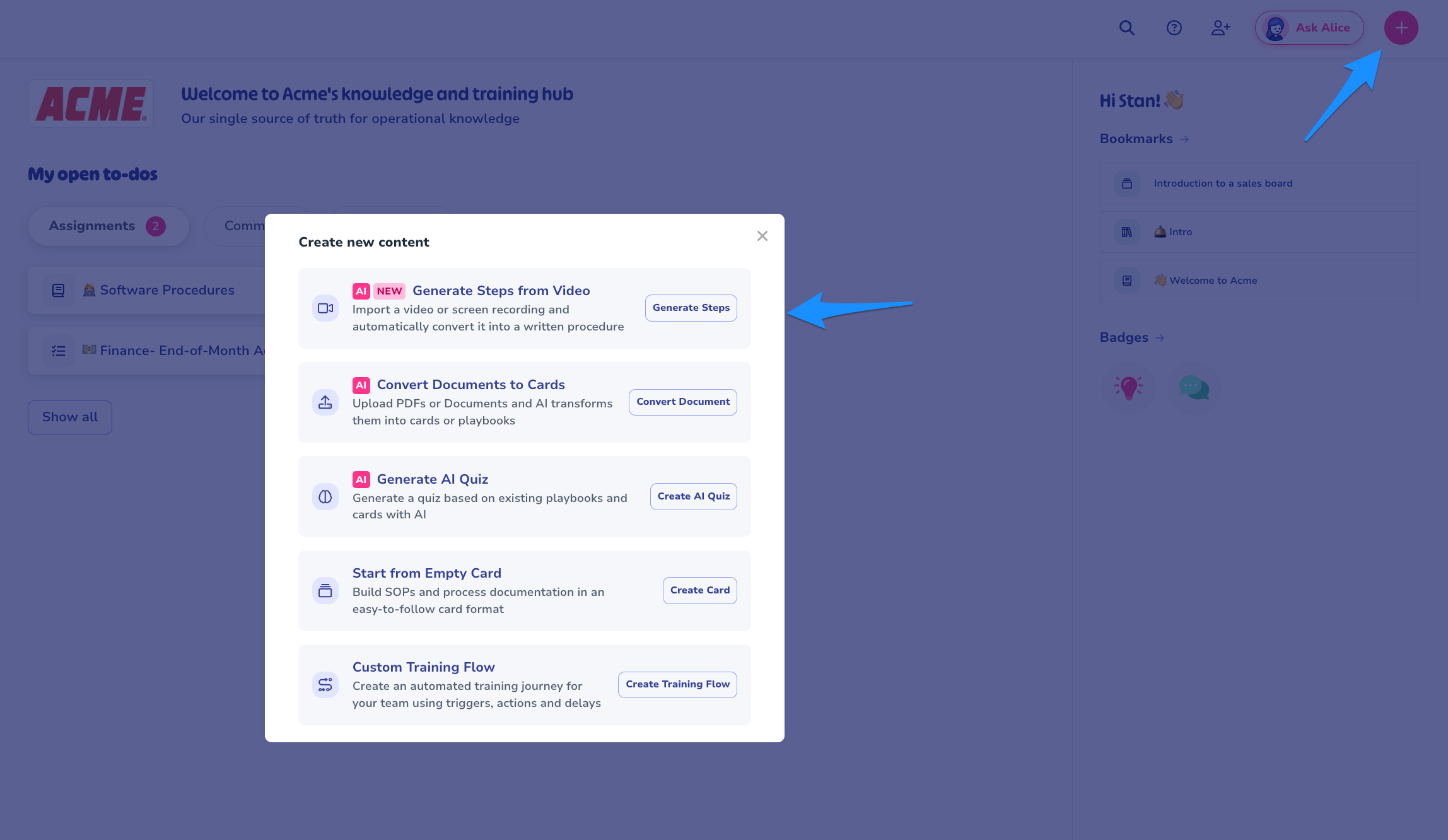Click the training flow route icon
The height and width of the screenshot is (840, 1448).
click(325, 685)
